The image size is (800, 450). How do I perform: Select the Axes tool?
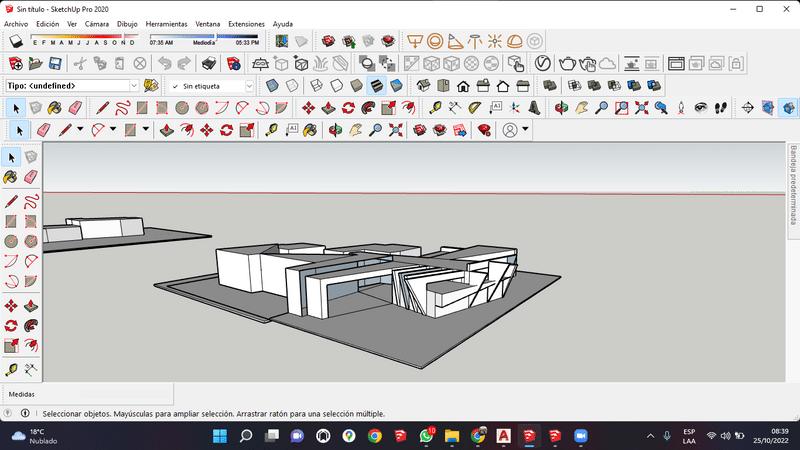pyautogui.click(x=515, y=108)
